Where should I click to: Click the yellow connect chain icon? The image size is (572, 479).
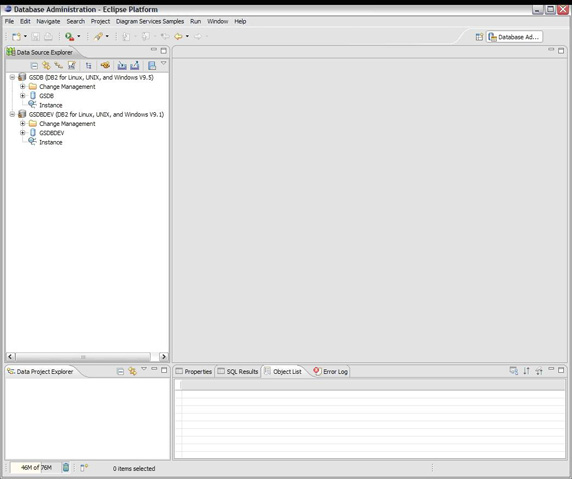click(58, 66)
